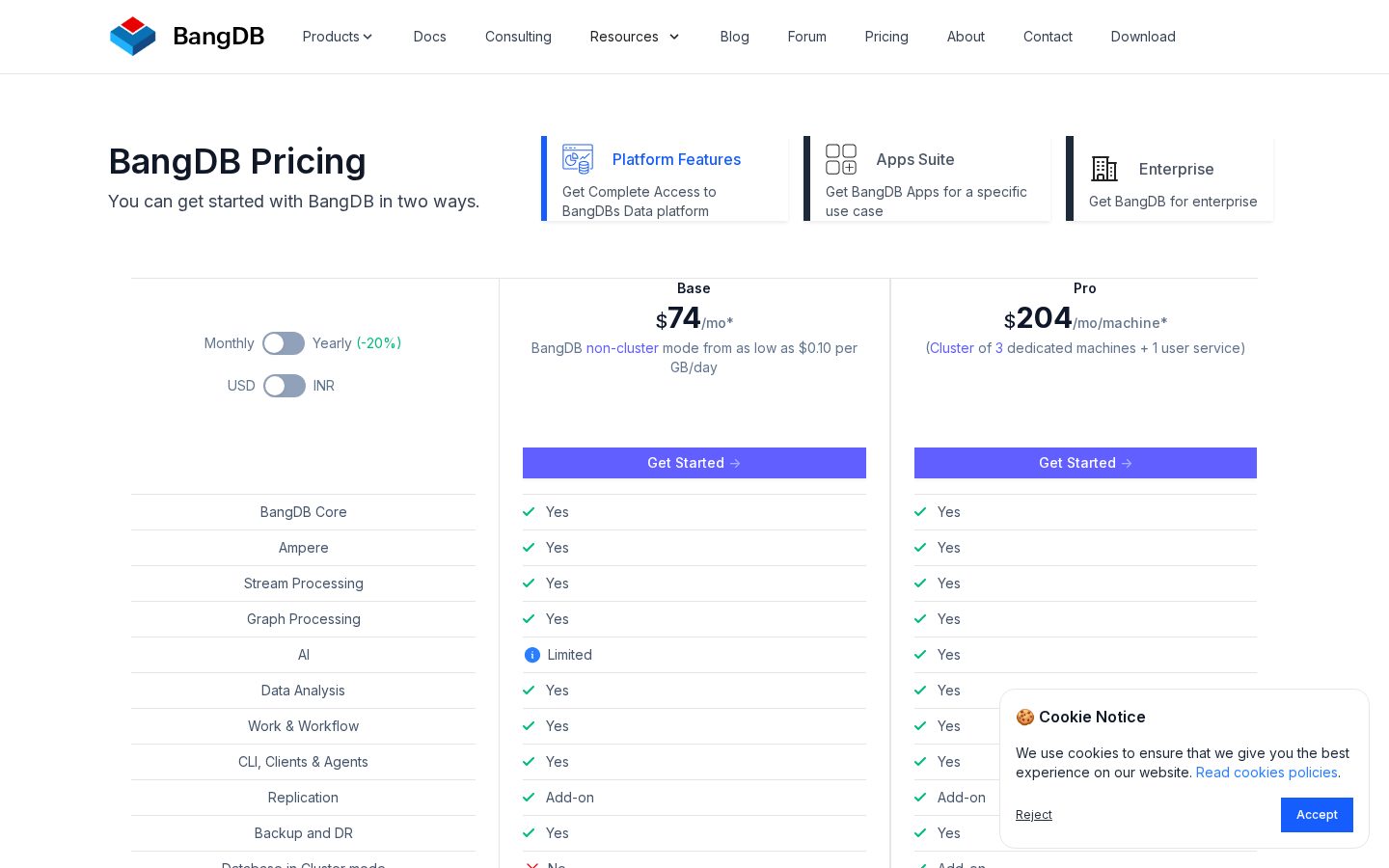
Task: Click the BangDB cube logo icon
Action: coord(133,37)
